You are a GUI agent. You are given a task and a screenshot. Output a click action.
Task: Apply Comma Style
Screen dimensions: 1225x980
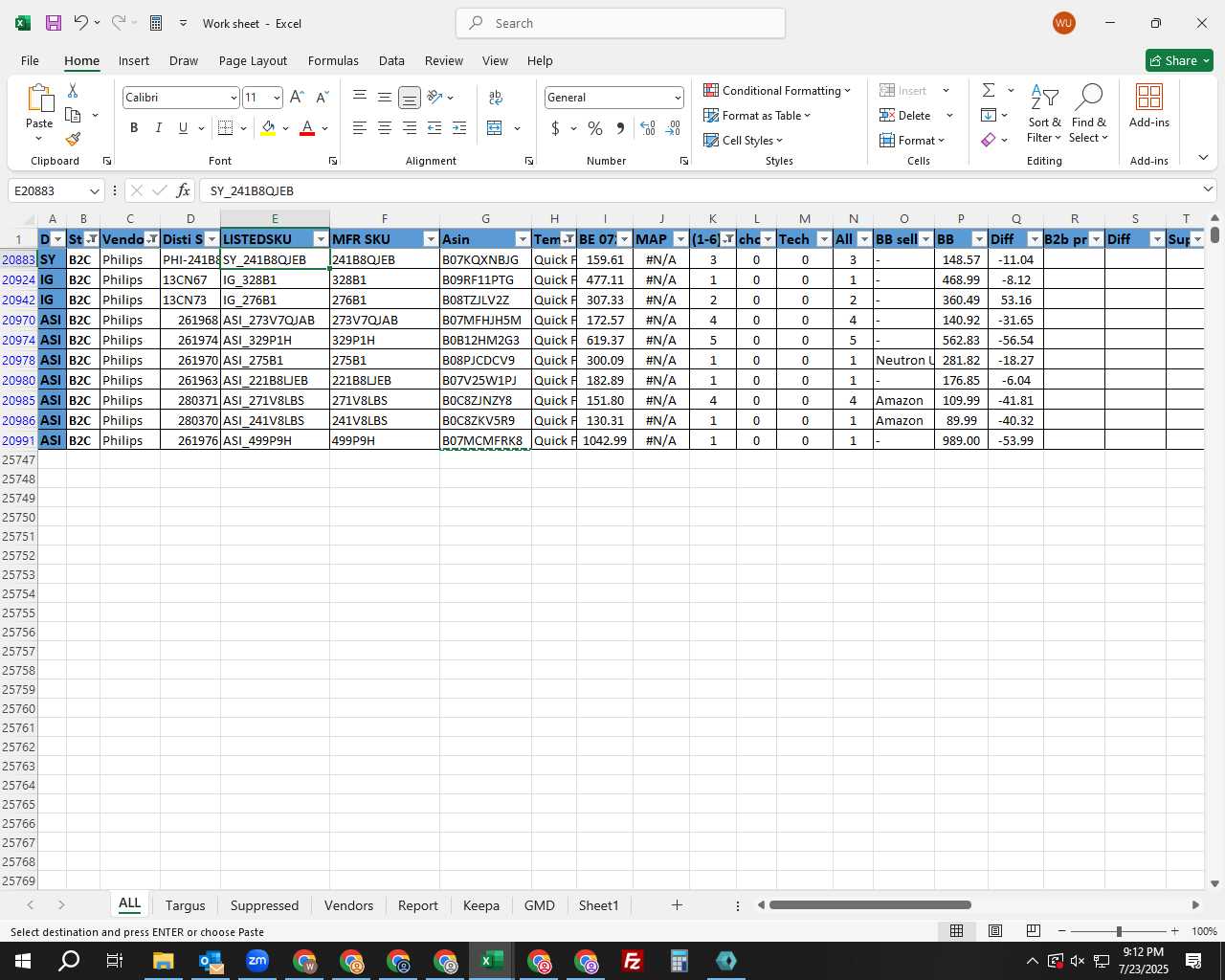(620, 128)
